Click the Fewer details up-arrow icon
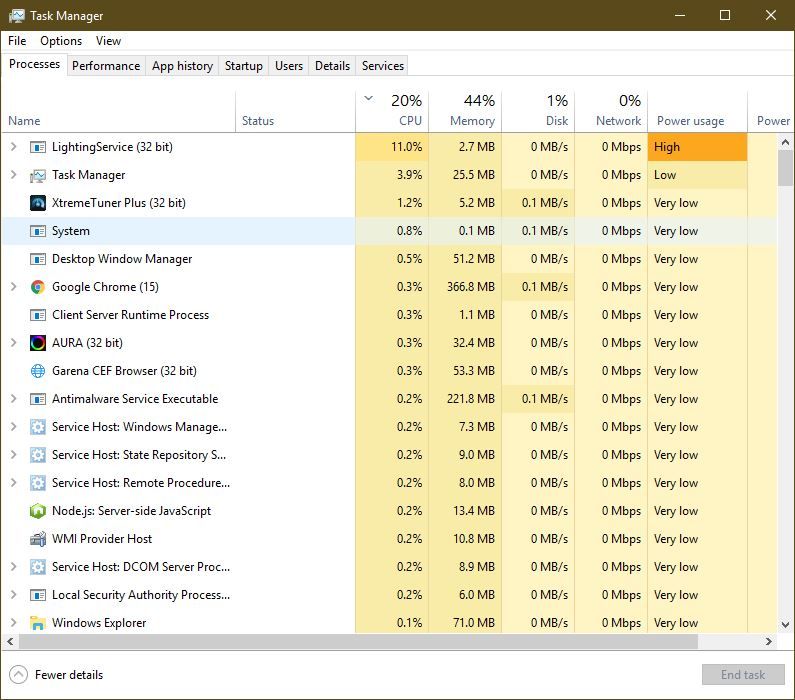The height and width of the screenshot is (700, 795). point(18,675)
